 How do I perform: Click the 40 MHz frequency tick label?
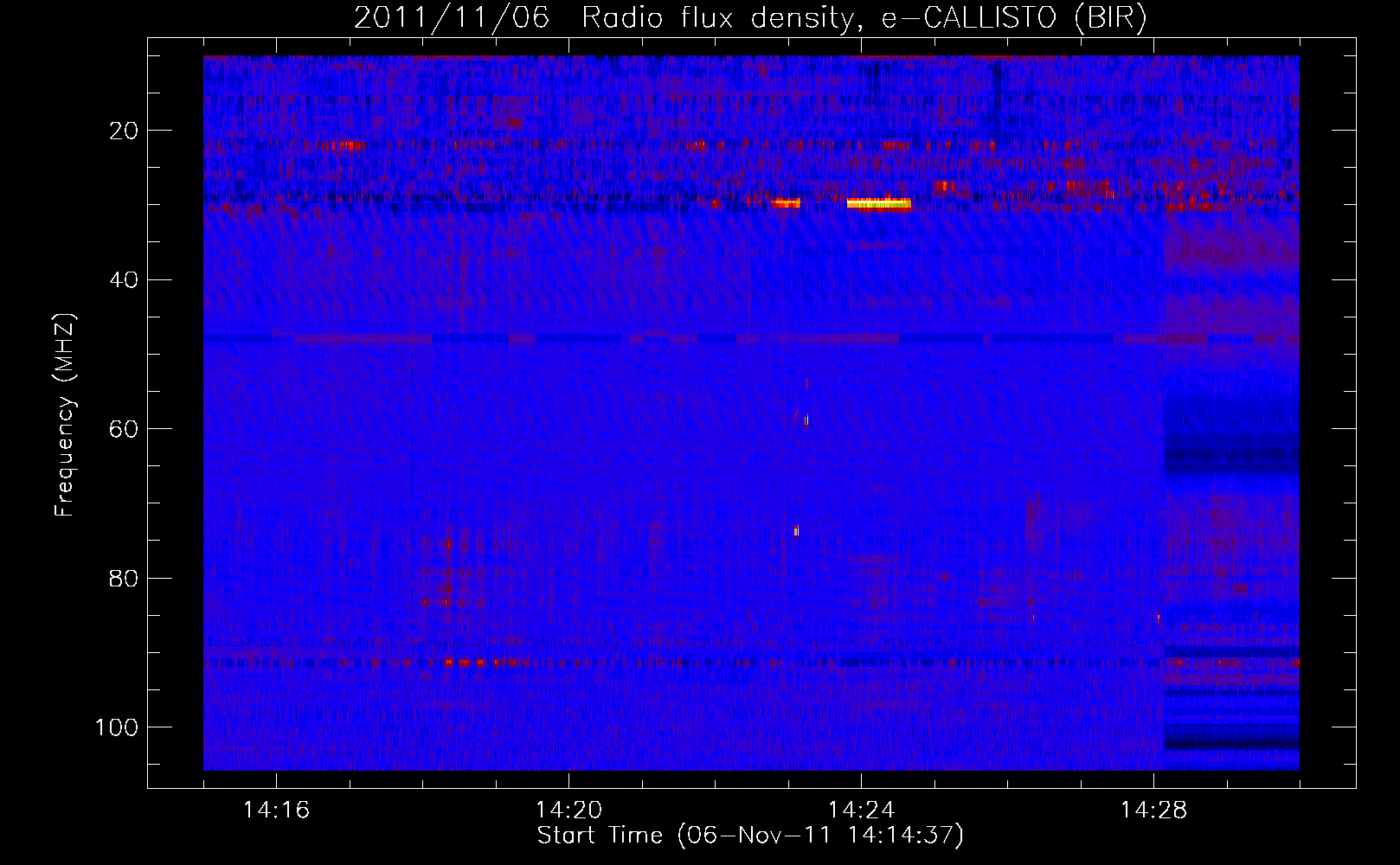[x=124, y=280]
